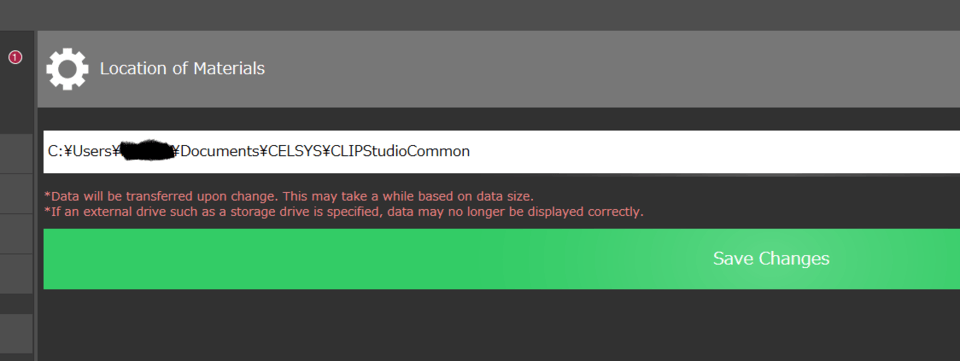Select the third grey row in left sidebar
This screenshot has width=960, height=361.
pos(17,234)
